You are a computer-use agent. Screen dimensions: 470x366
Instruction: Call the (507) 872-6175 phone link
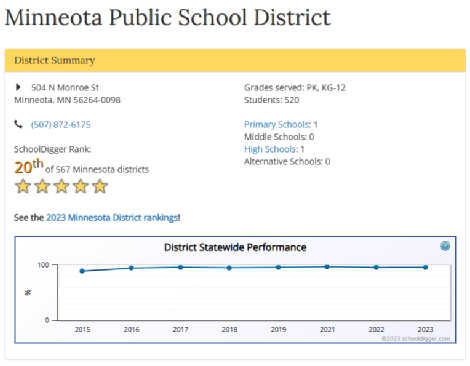click(x=61, y=125)
